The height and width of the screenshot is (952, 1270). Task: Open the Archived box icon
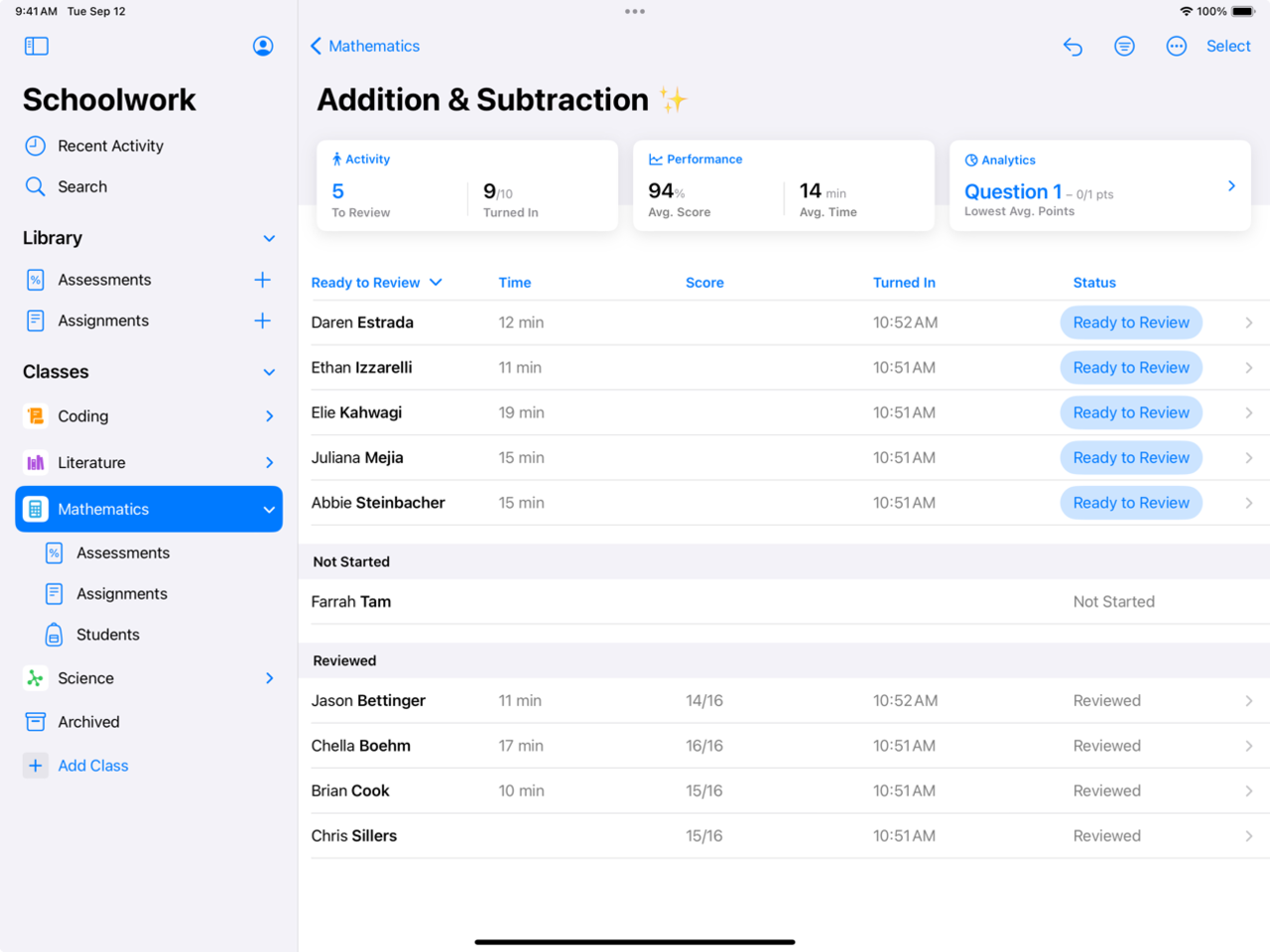coord(35,722)
